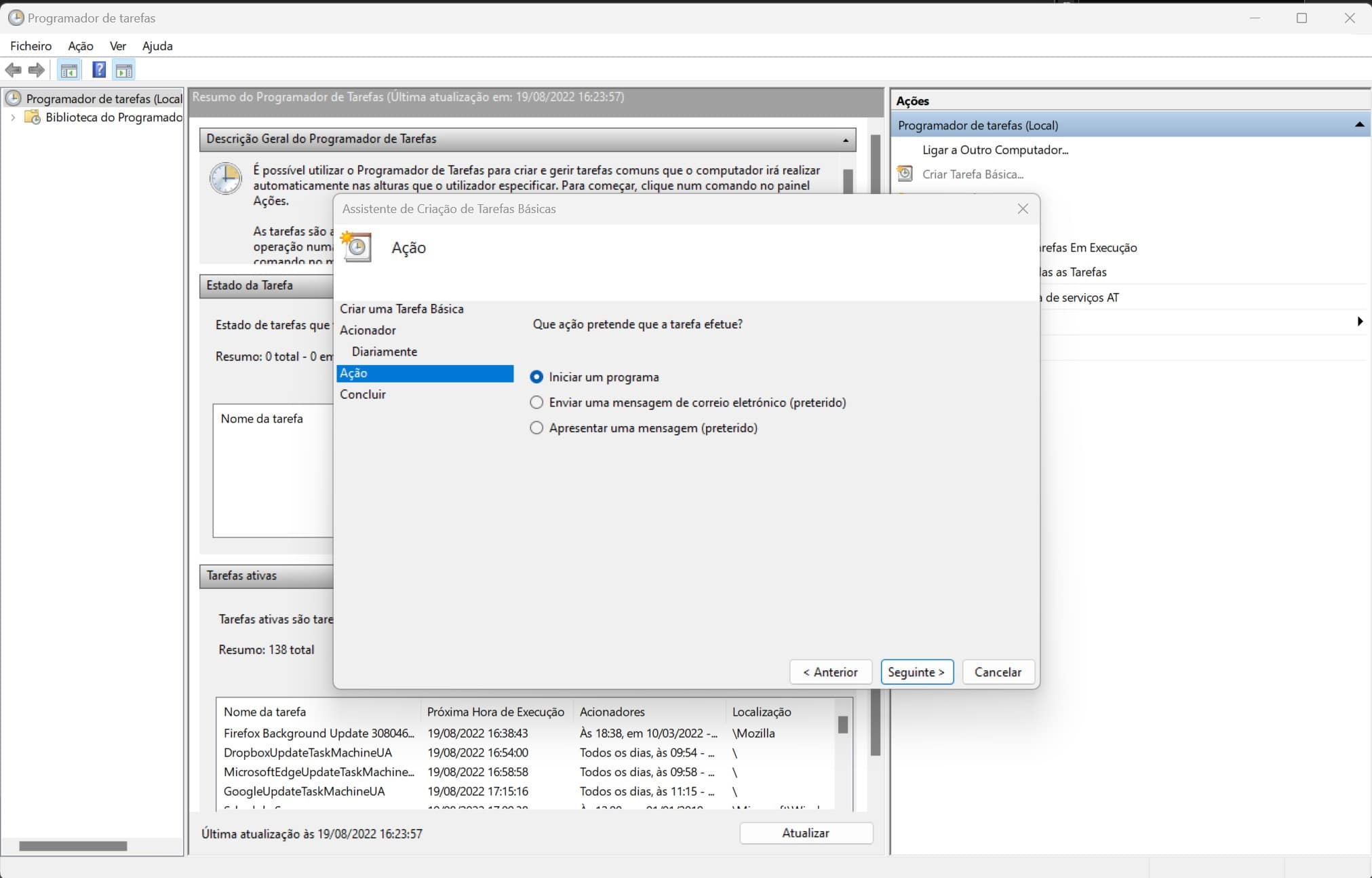Click the Programador de tarefas (Local) clock icon
Screen dimensions: 1372x878
point(14,98)
